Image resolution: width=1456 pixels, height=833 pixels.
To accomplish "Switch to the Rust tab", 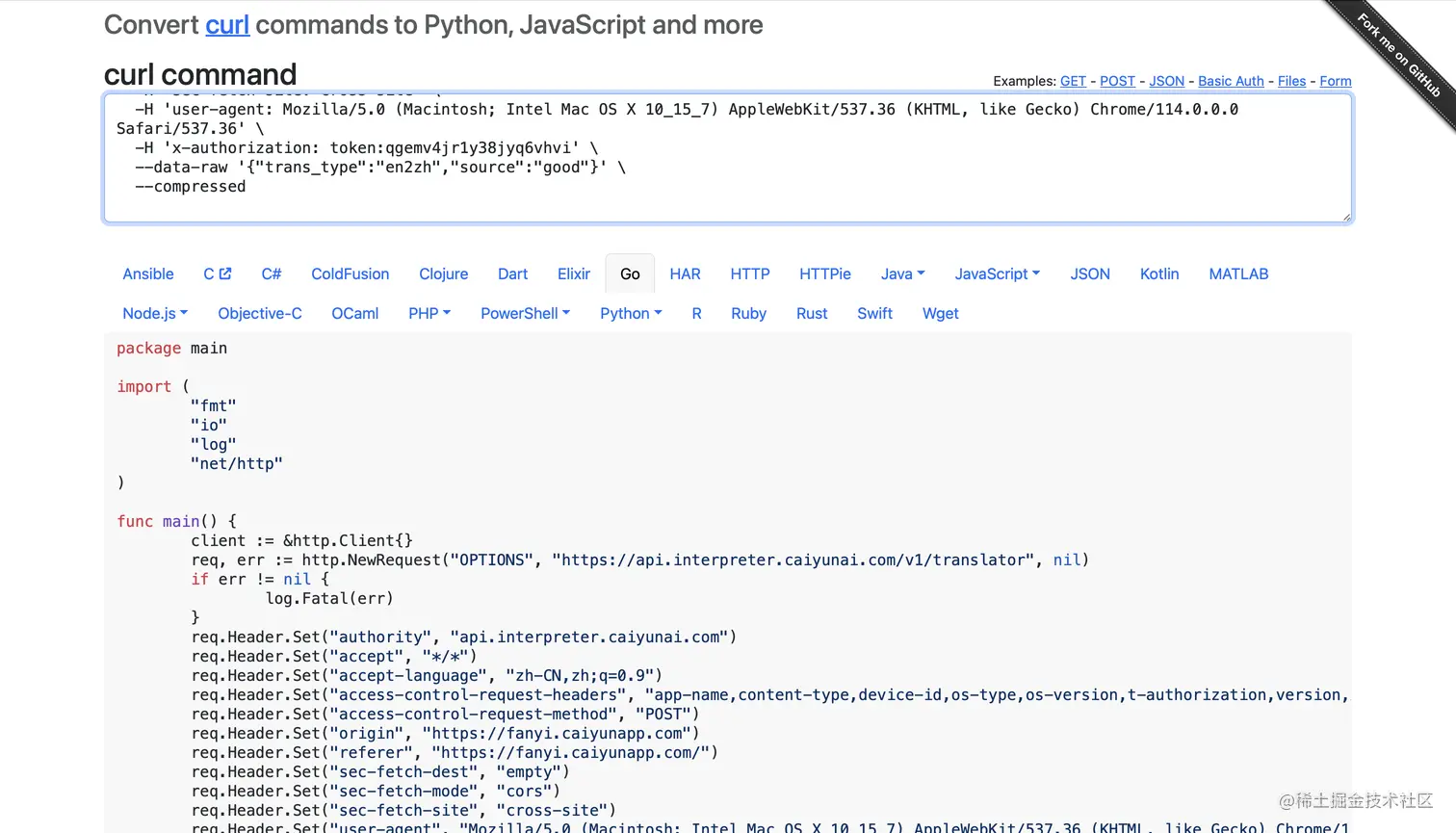I will pos(812,313).
